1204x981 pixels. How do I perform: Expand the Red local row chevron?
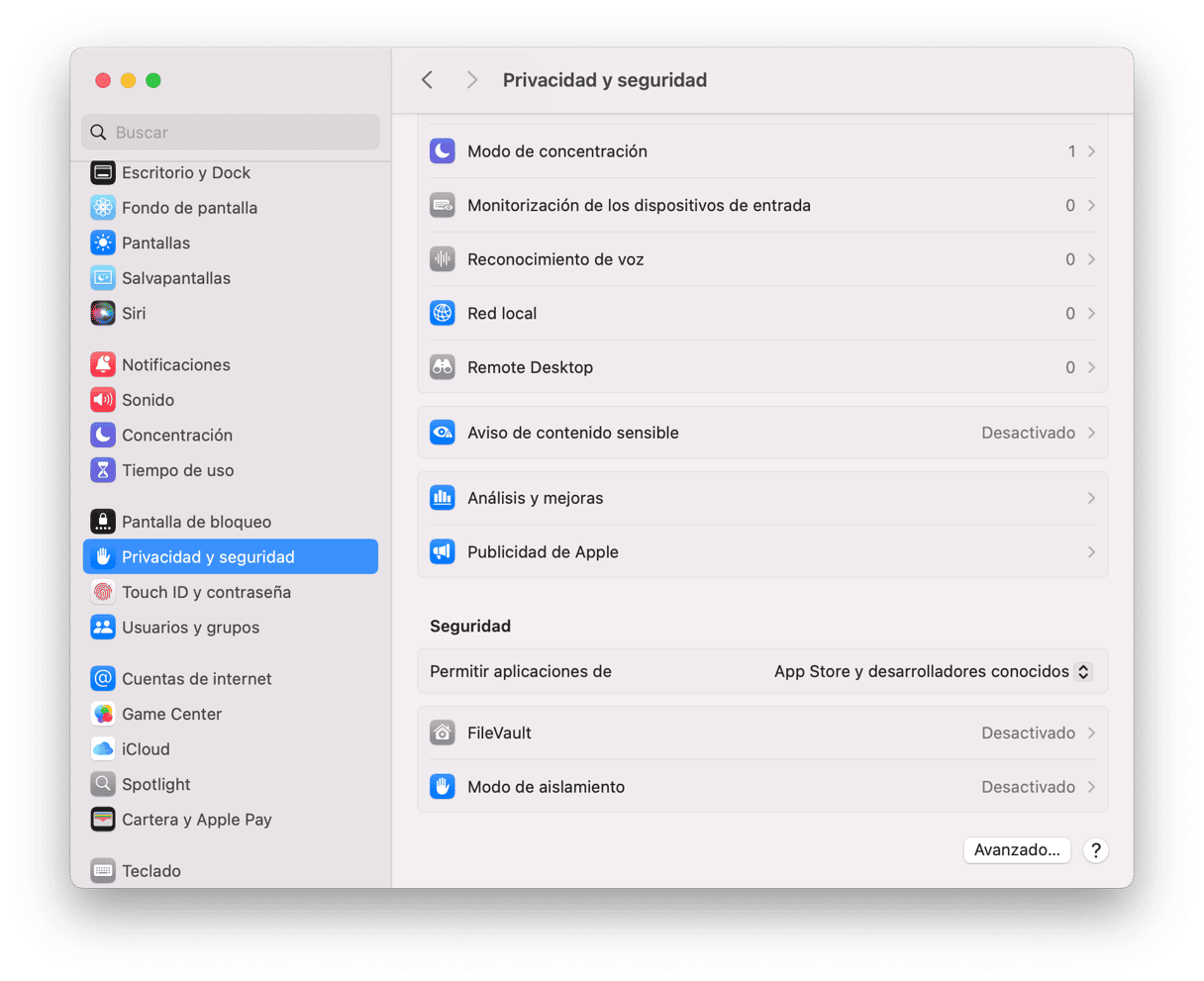click(x=1091, y=313)
